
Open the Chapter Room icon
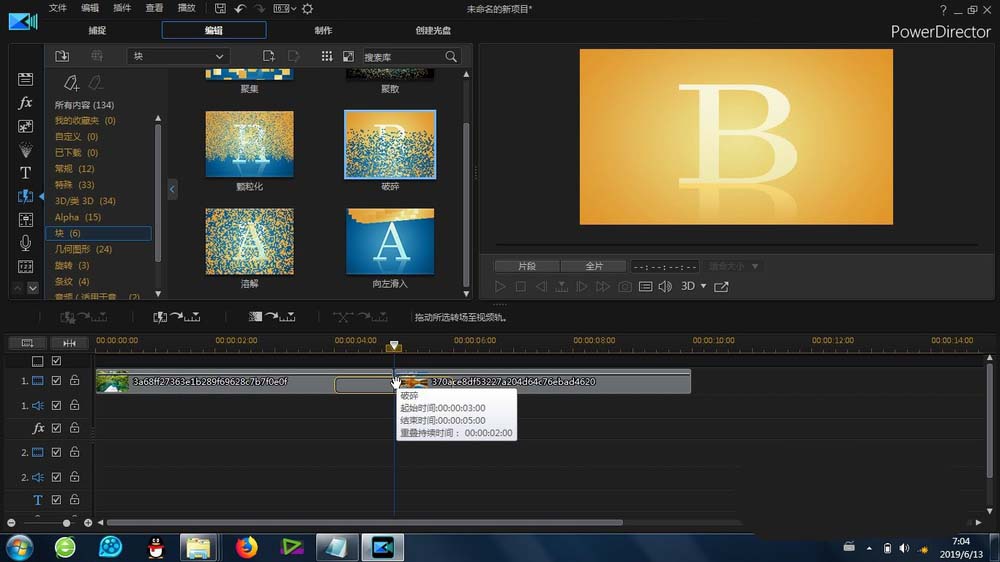[x=26, y=267]
